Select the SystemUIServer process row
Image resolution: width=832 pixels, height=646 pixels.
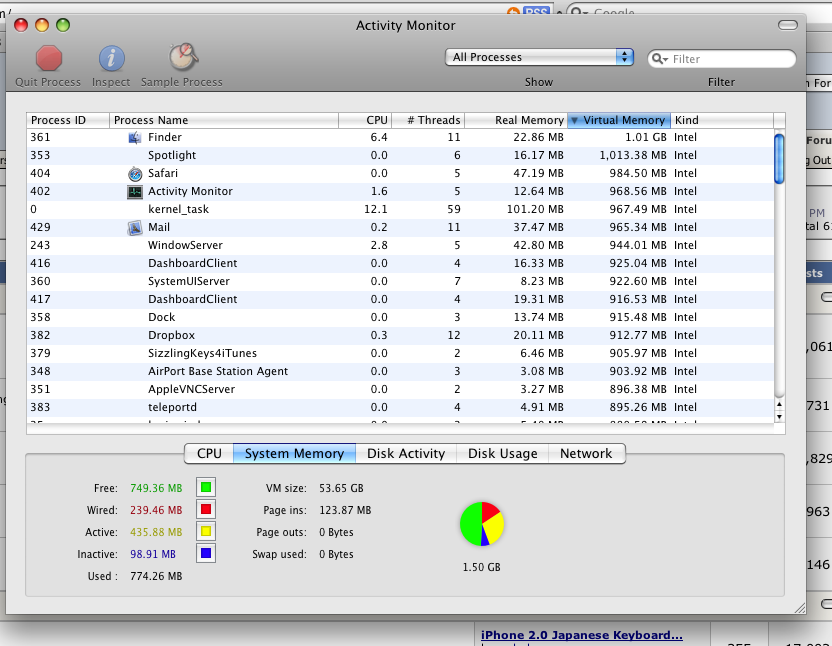(400, 282)
